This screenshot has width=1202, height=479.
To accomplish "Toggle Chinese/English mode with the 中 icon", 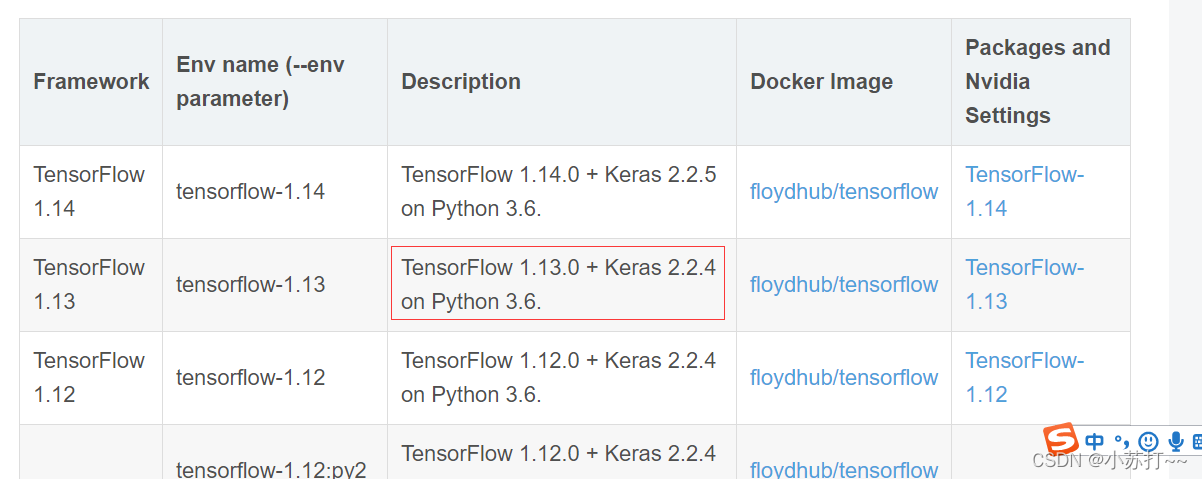I will point(1096,441).
